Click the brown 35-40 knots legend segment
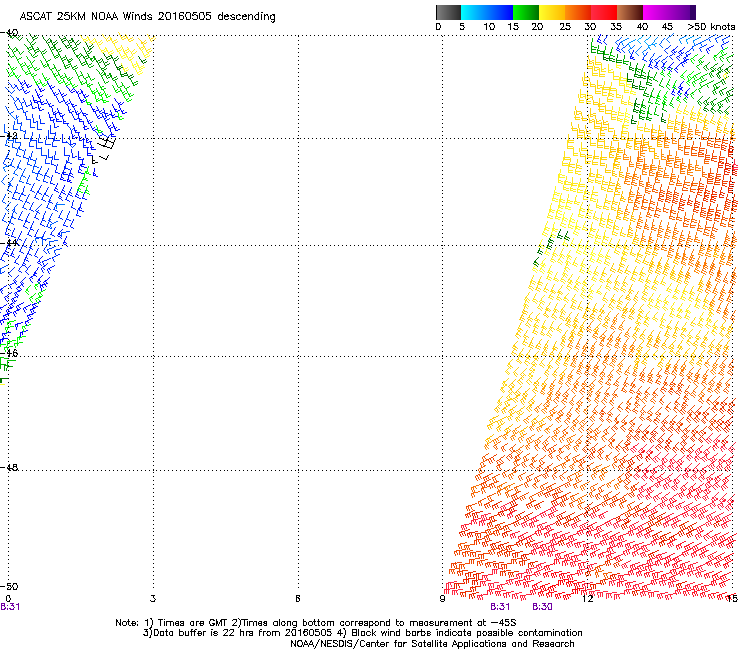Viewport: 740px width, 650px height. tap(630, 12)
